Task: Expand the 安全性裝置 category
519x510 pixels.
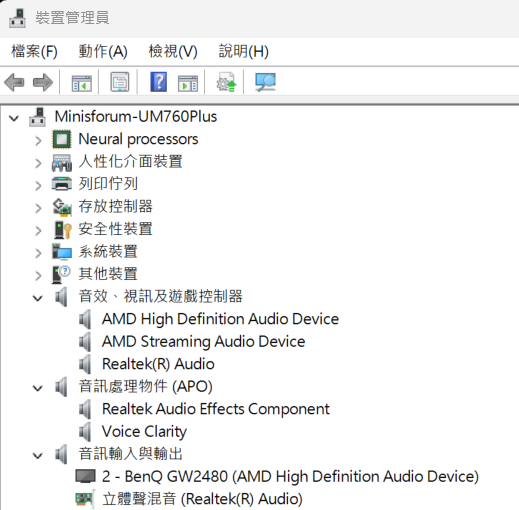Action: [x=38, y=231]
